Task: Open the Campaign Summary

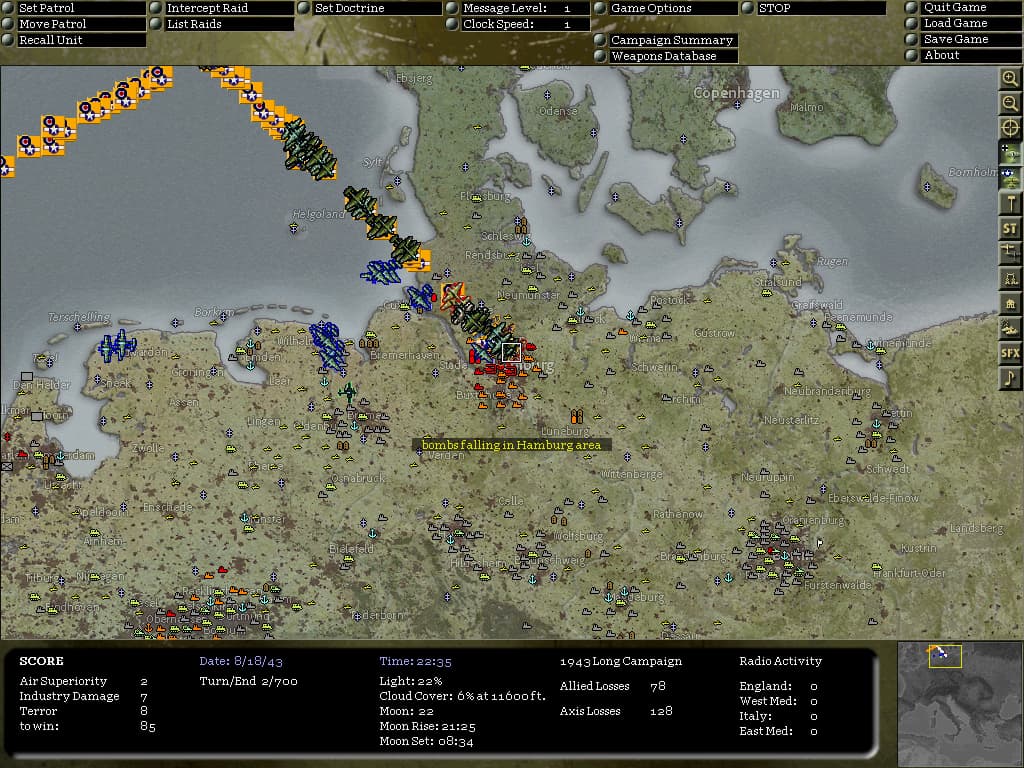Action: tap(666, 40)
